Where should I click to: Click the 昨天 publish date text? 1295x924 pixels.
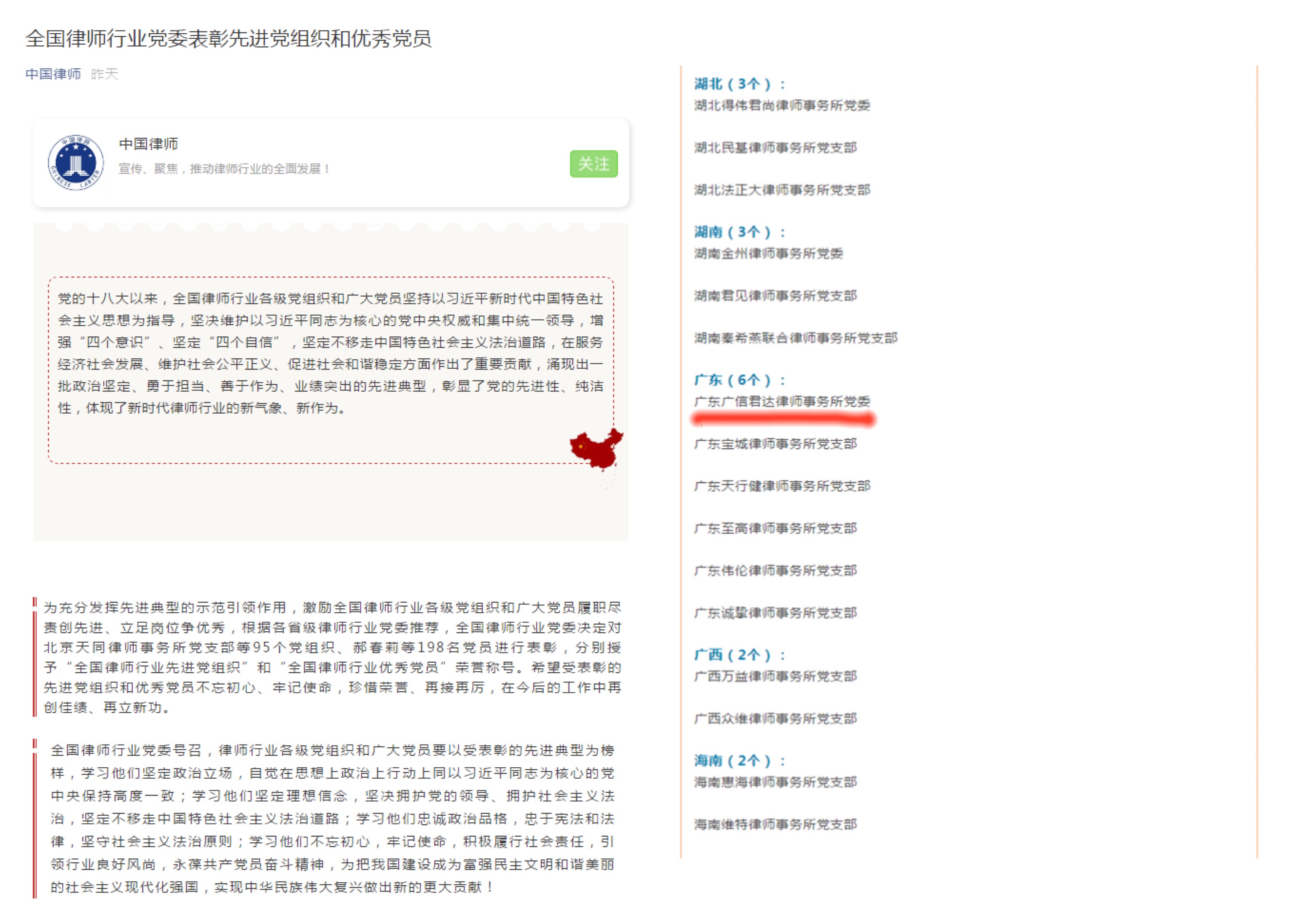[104, 74]
